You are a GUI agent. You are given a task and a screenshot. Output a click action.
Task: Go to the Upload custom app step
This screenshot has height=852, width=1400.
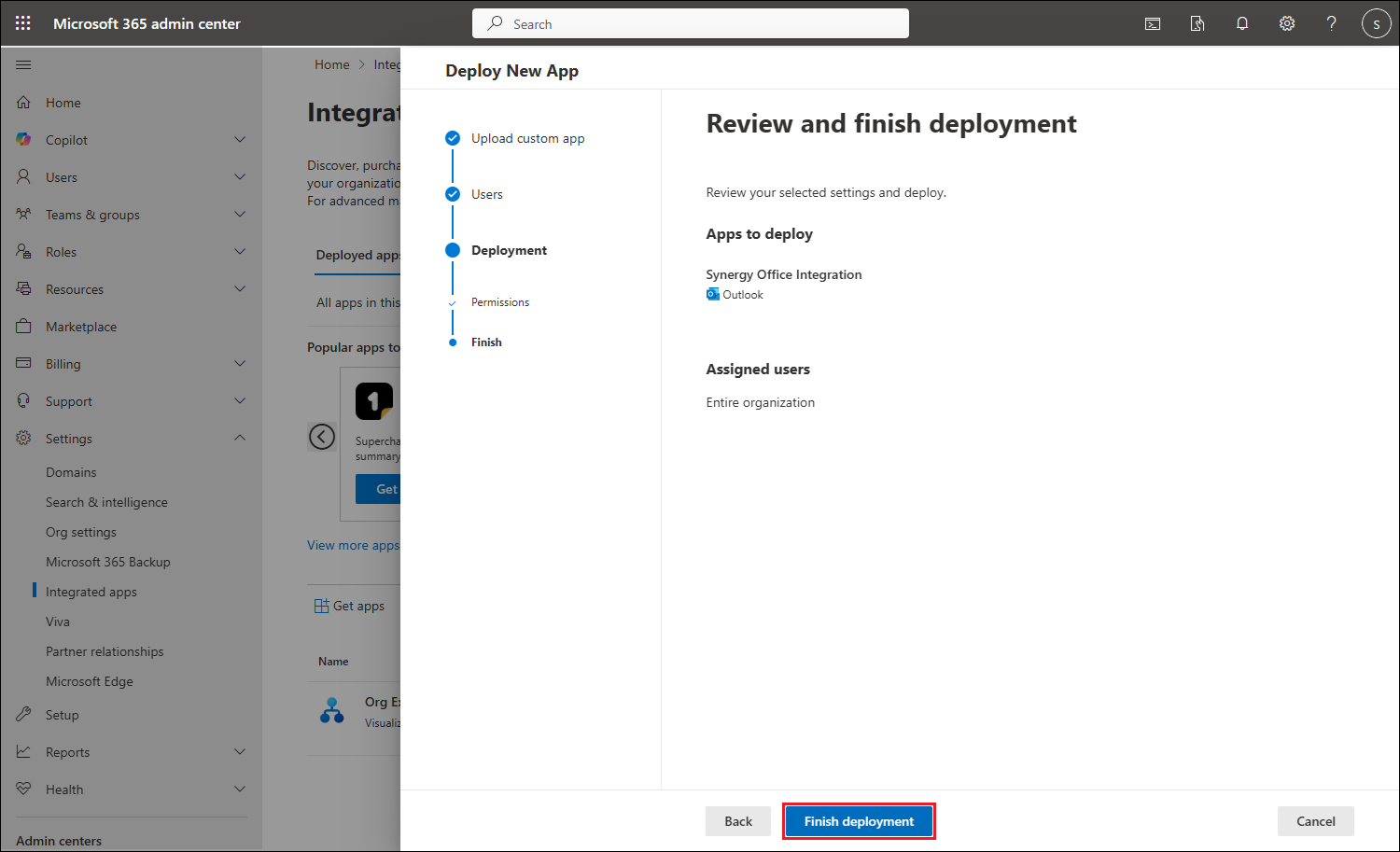point(527,138)
